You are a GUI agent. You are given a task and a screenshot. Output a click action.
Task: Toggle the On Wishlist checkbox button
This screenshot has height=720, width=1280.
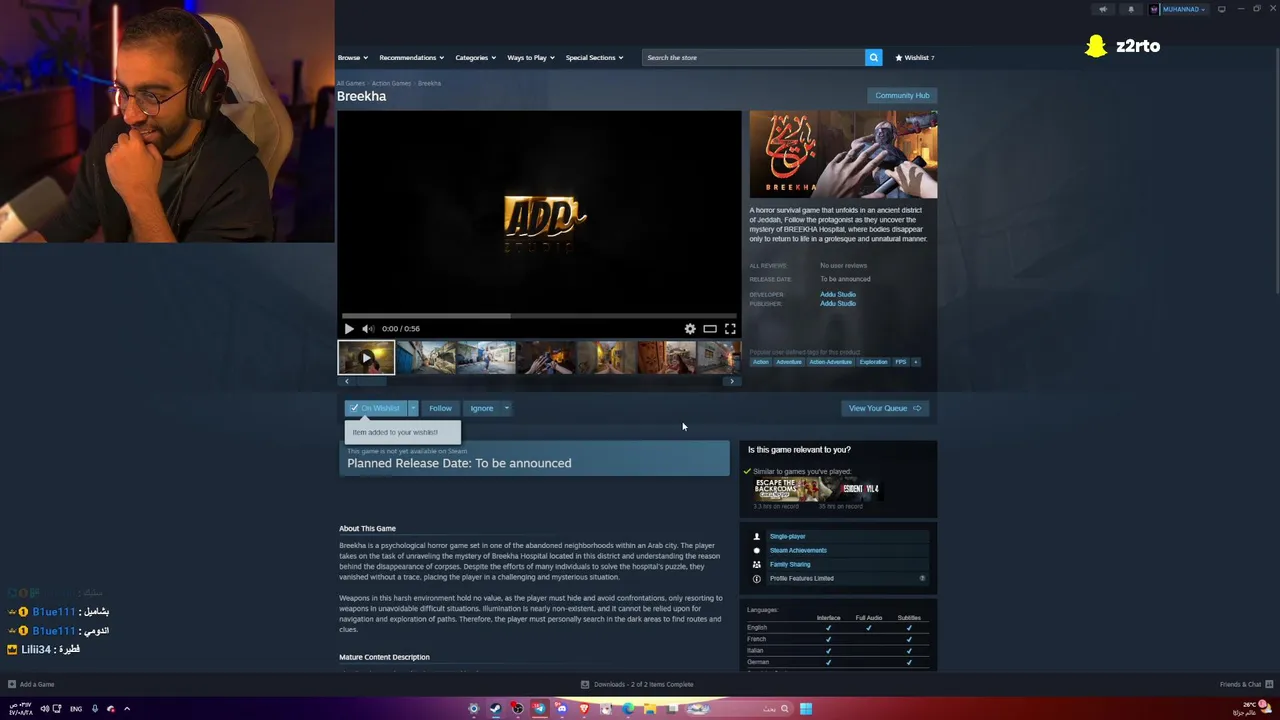tap(375, 408)
